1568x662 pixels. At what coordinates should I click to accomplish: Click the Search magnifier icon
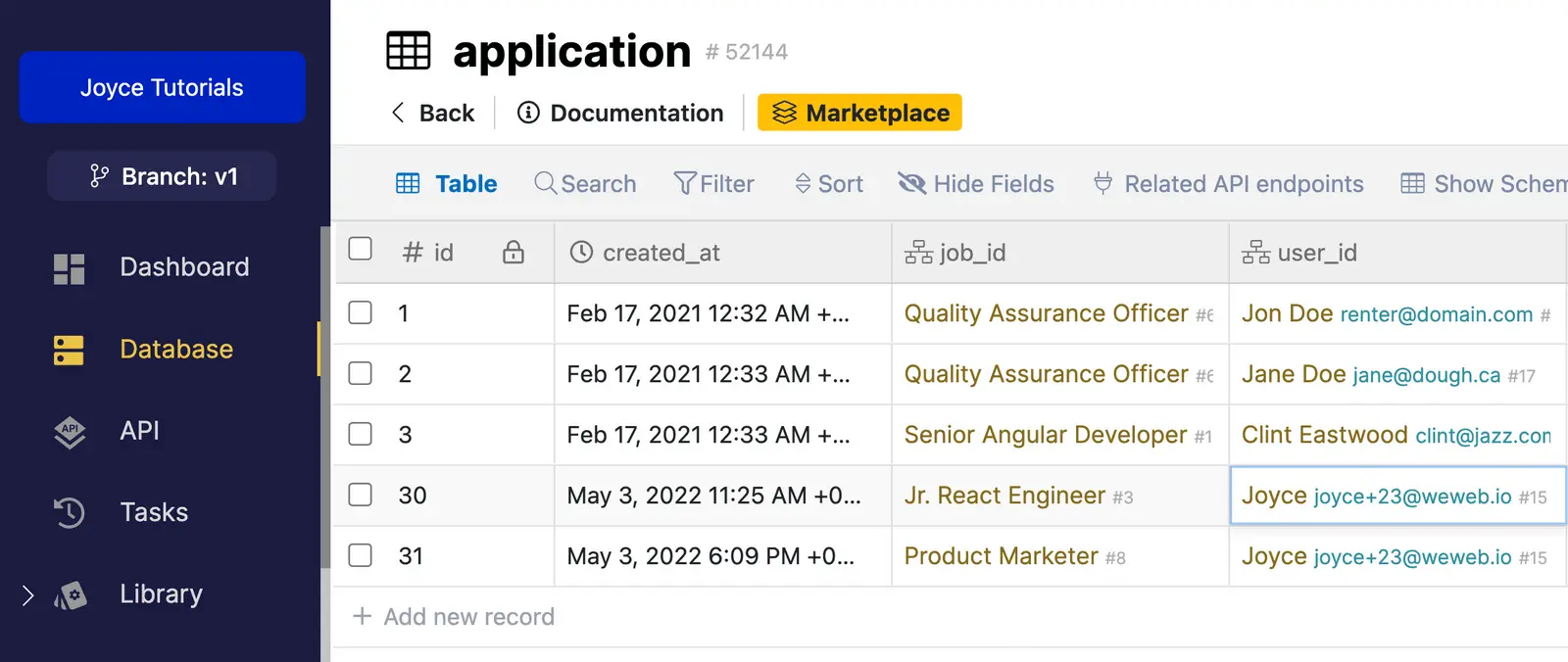545,183
